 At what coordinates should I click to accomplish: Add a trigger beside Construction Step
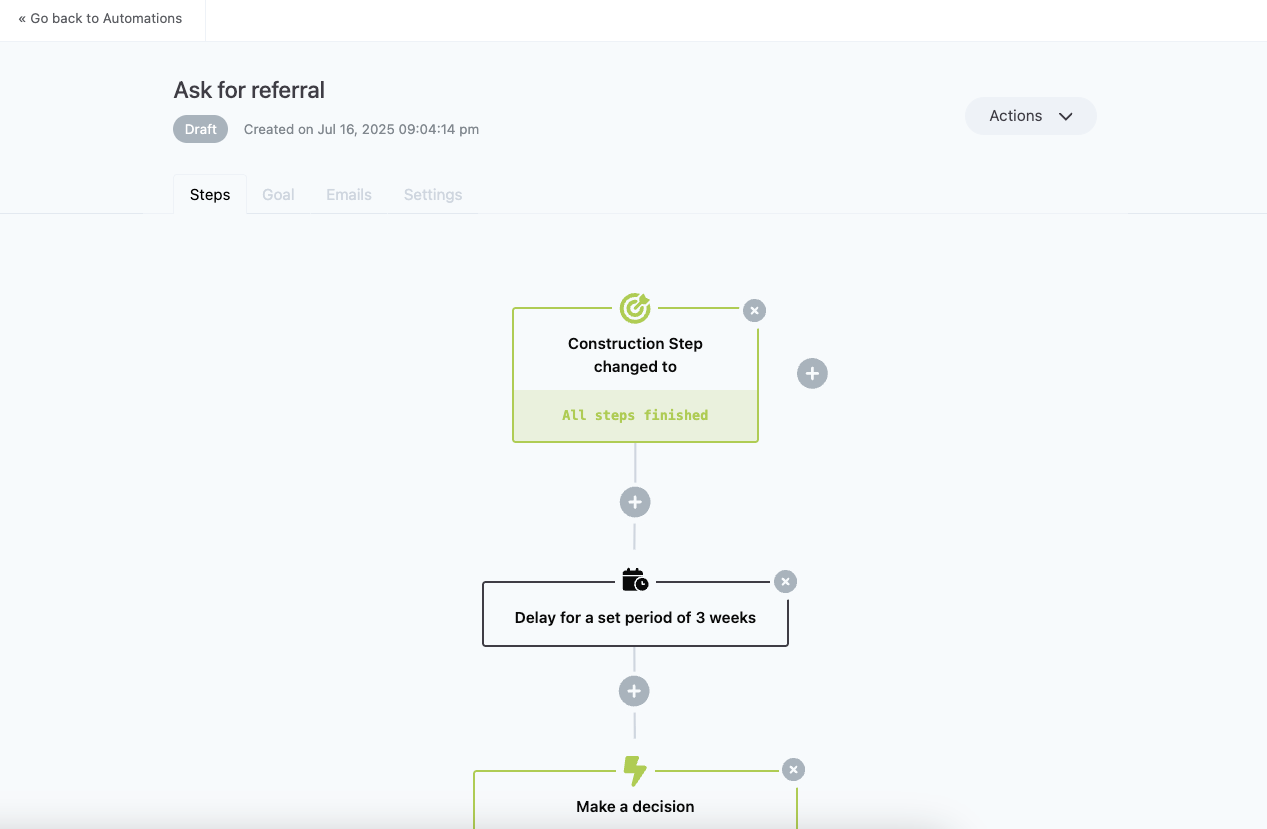pyautogui.click(x=812, y=374)
